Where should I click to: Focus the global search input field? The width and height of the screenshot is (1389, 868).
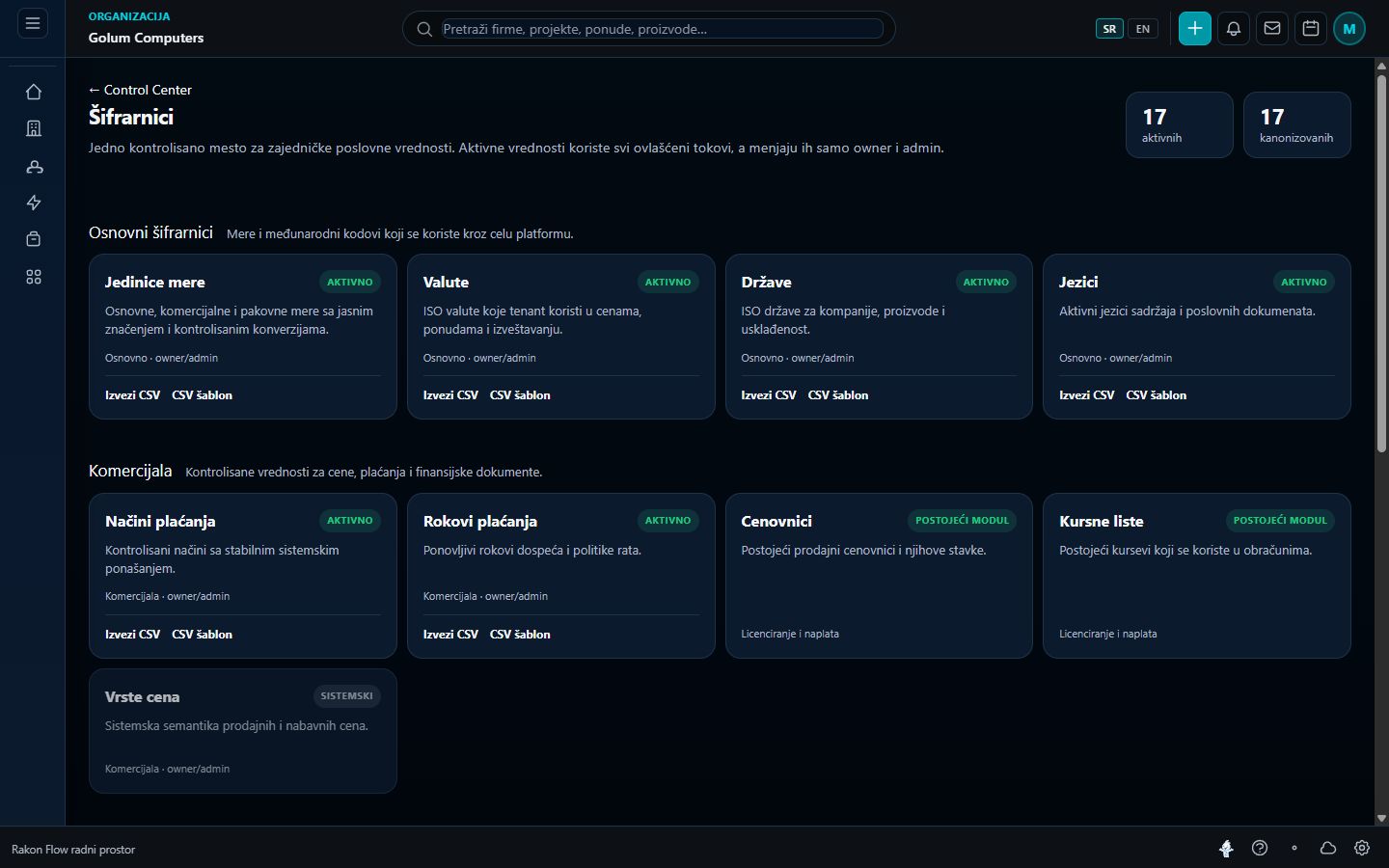[x=663, y=29]
